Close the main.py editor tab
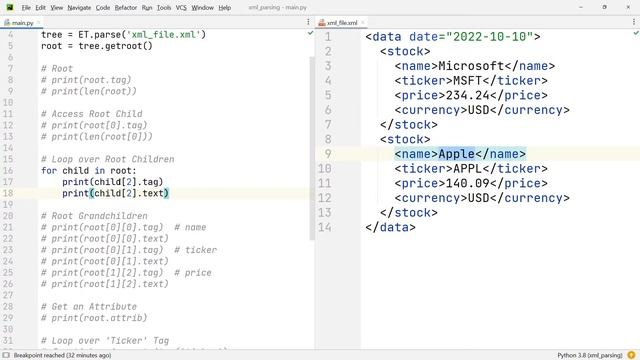Screen dimensions: 640x360 click(39, 23)
